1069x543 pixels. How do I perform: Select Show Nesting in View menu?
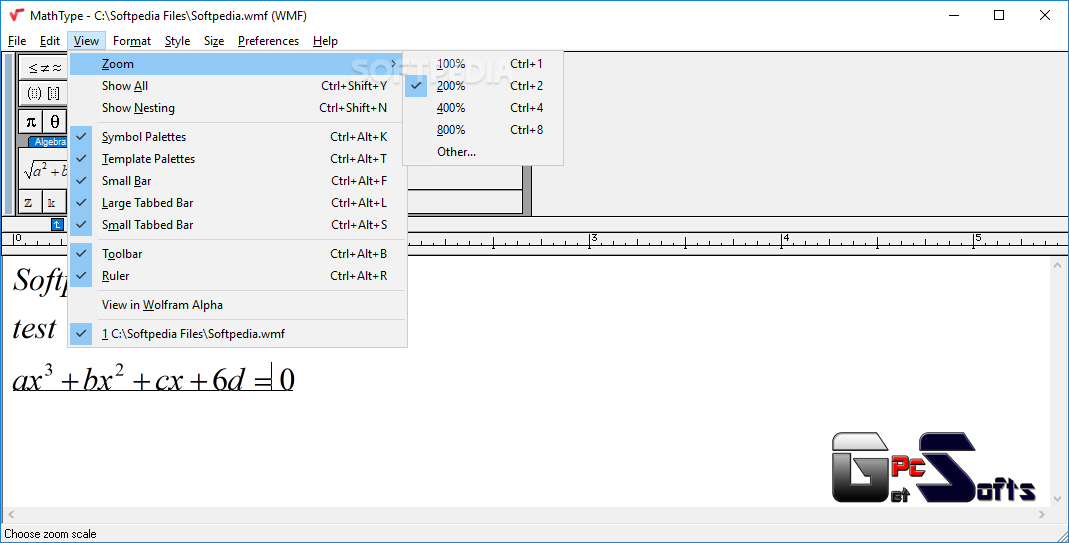(x=239, y=108)
